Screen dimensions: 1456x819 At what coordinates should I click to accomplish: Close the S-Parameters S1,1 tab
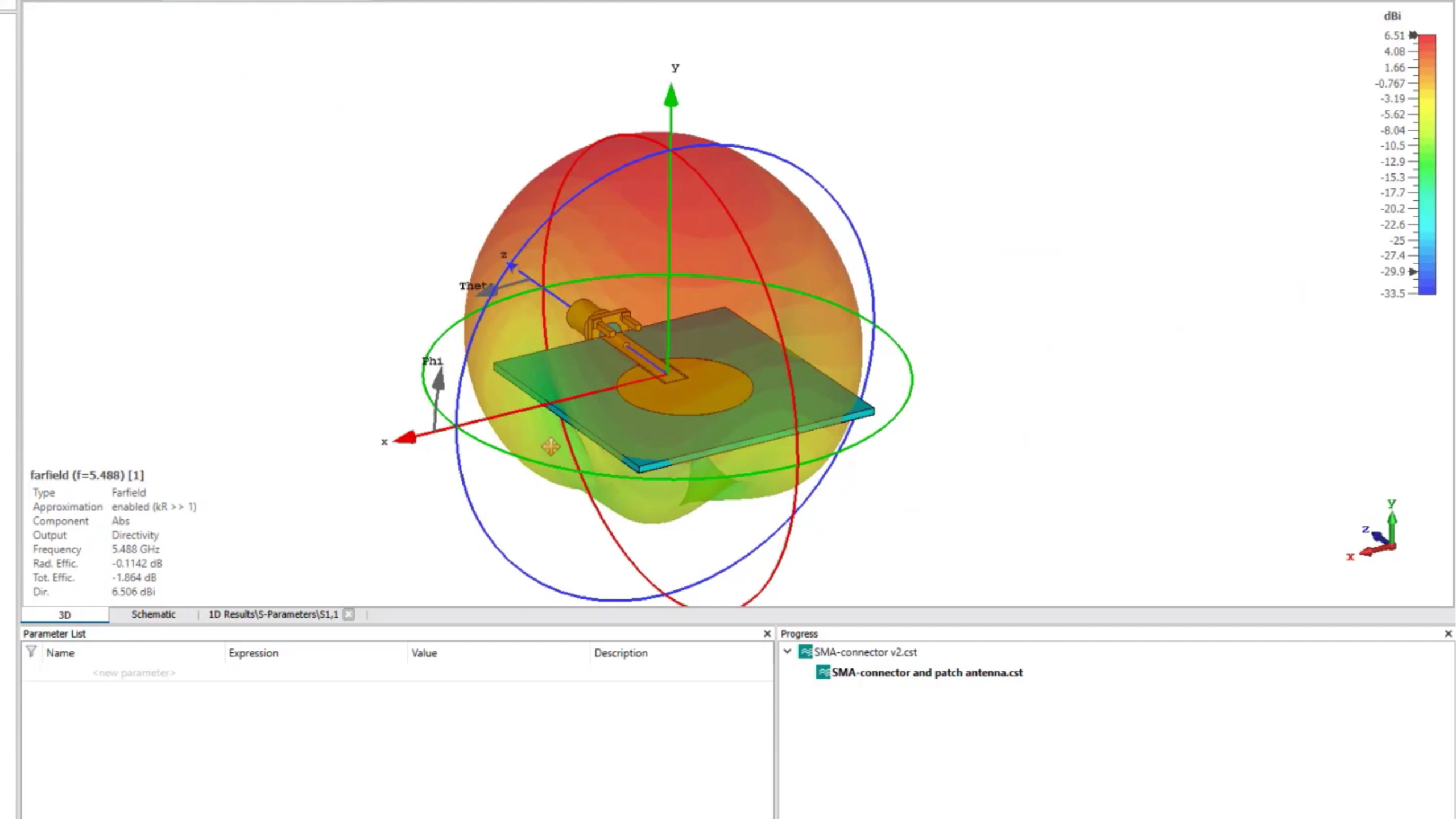[349, 614]
